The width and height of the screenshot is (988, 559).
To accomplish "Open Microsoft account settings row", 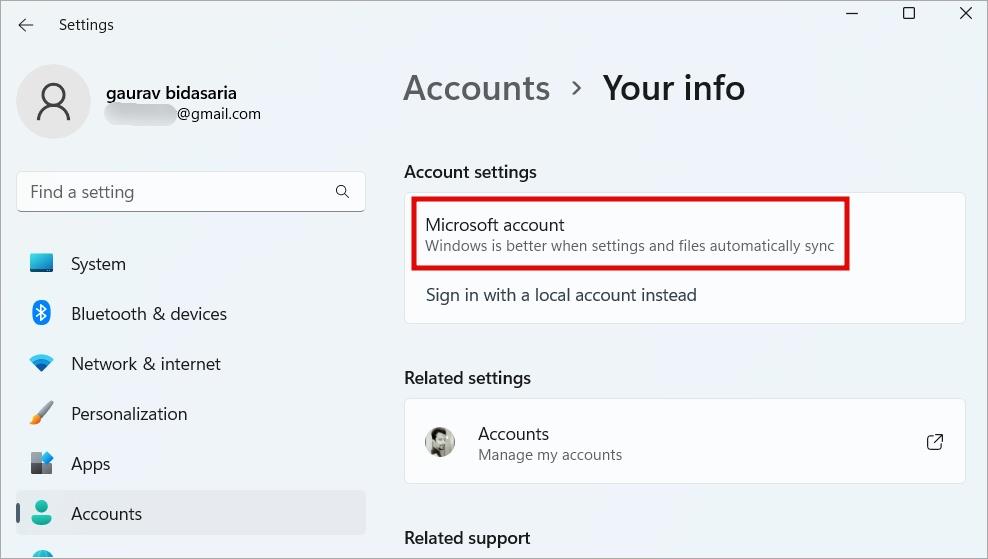I will tap(630, 234).
